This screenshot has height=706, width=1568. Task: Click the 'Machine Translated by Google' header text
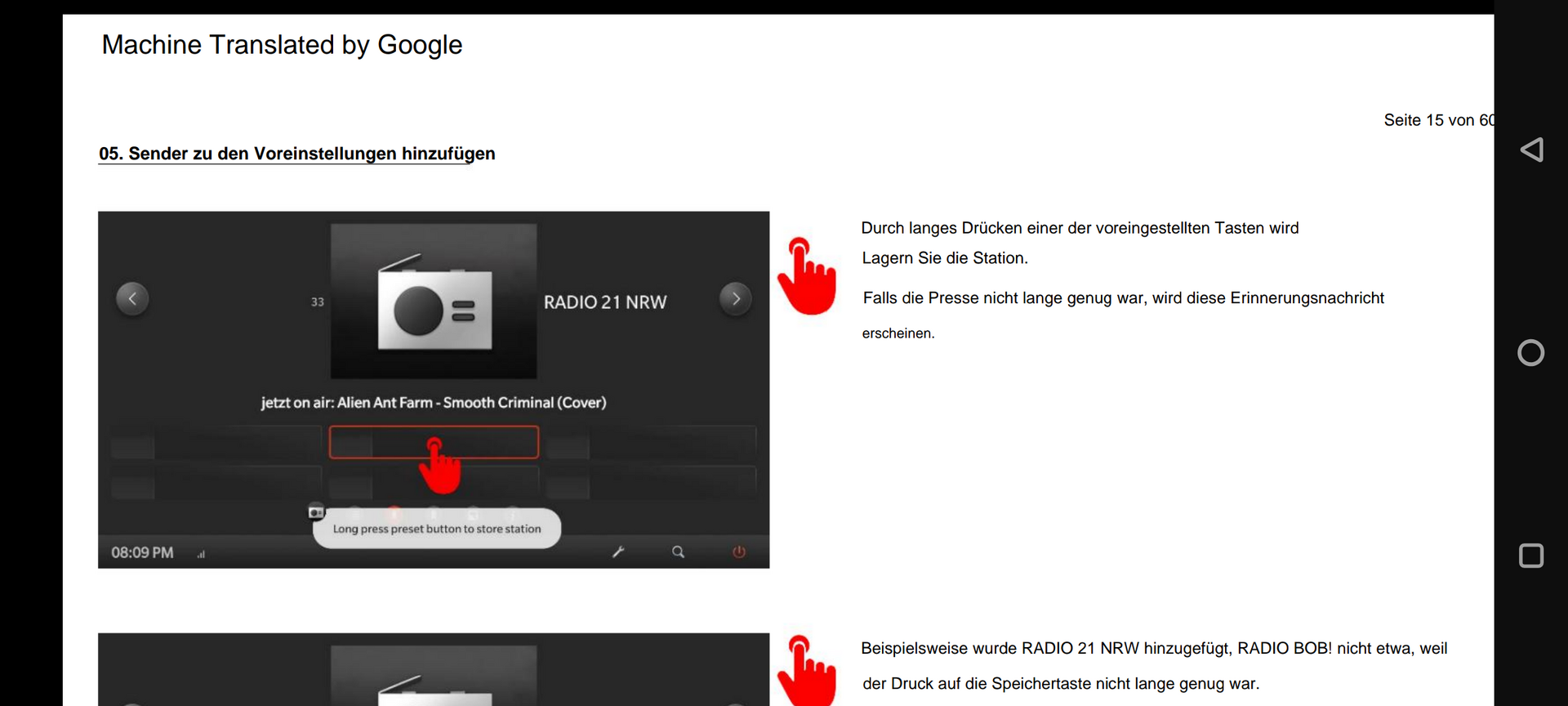click(x=282, y=45)
